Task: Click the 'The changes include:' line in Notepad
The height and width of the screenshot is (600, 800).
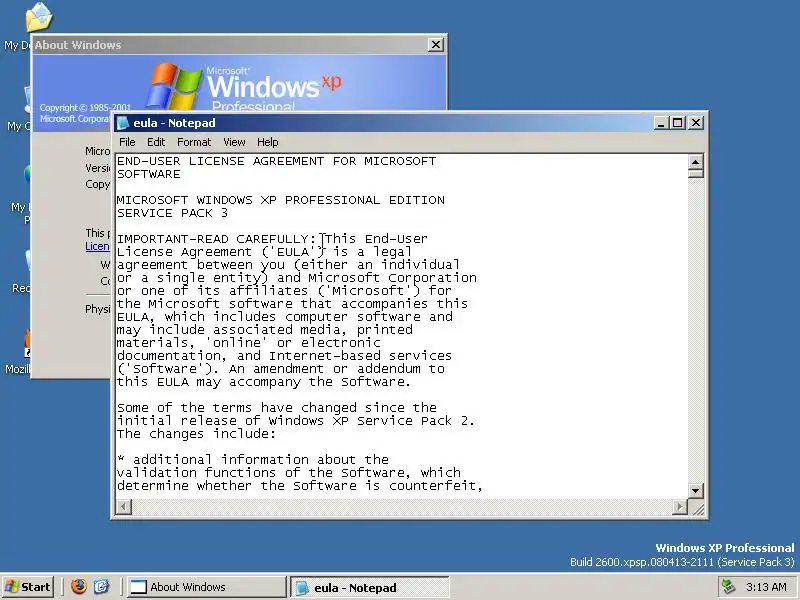Action: [196, 434]
